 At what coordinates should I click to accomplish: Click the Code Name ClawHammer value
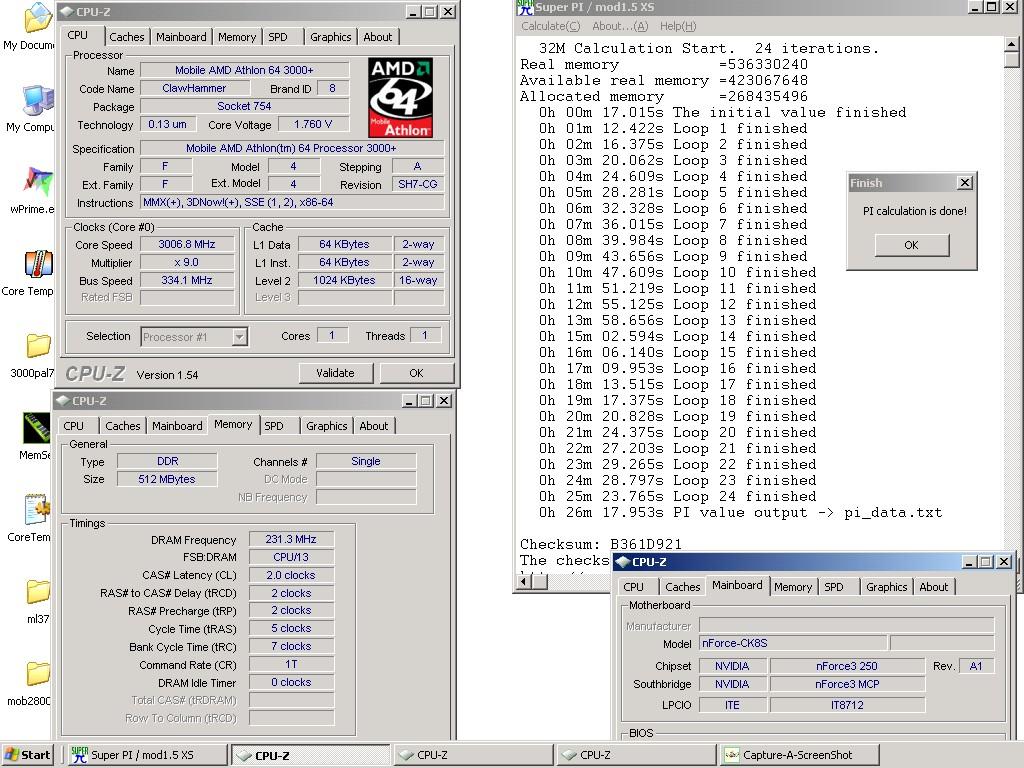click(x=194, y=88)
